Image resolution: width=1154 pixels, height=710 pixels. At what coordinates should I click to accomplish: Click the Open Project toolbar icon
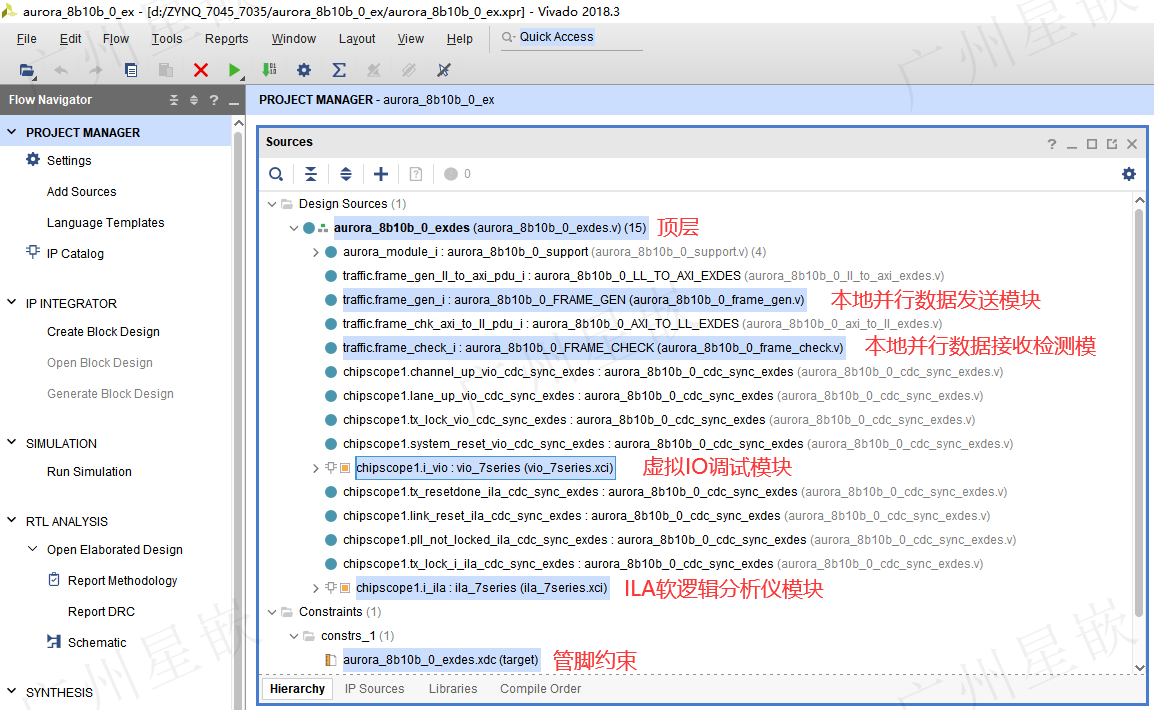point(26,71)
